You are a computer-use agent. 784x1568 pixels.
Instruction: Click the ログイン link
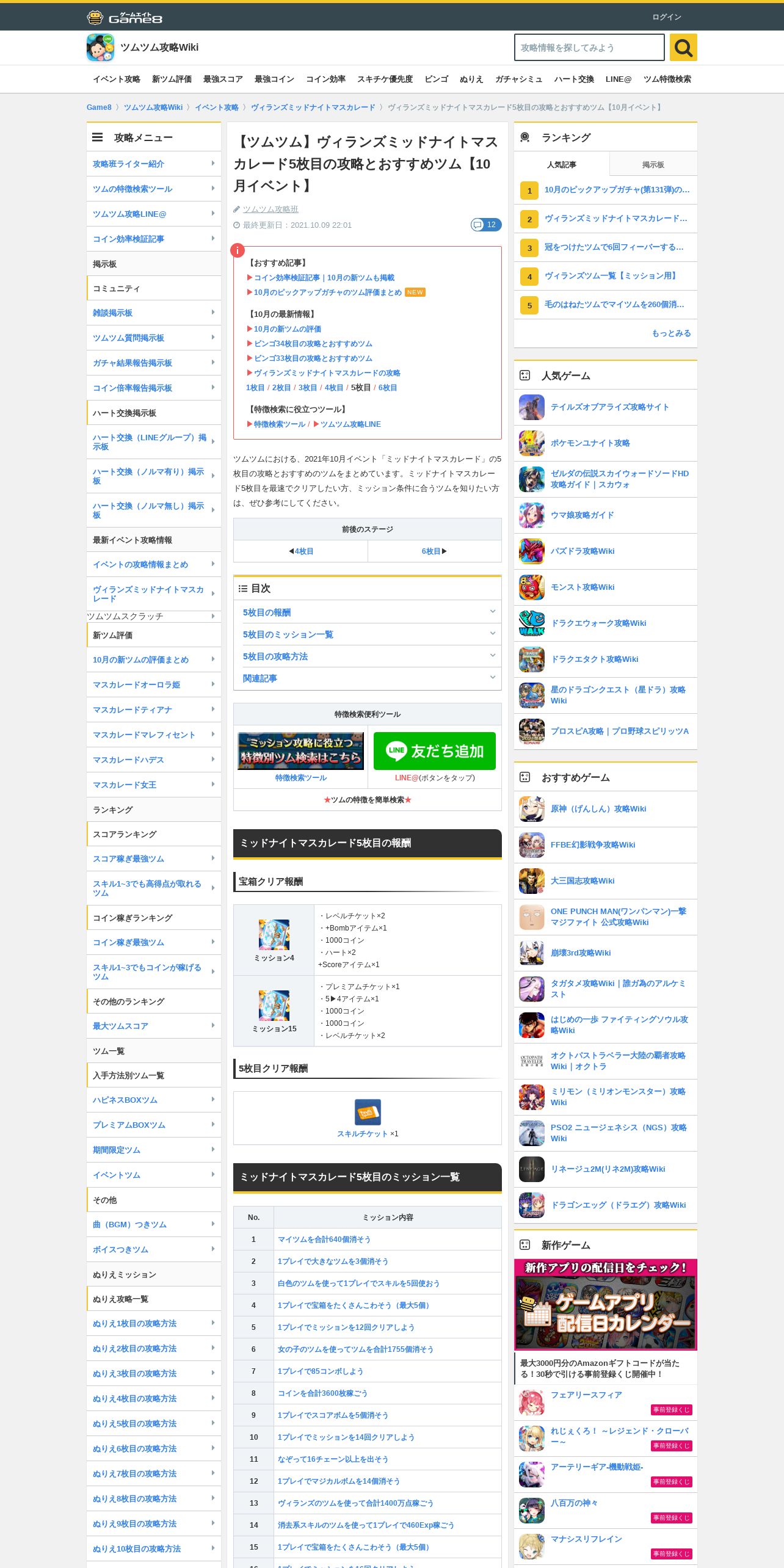667,17
